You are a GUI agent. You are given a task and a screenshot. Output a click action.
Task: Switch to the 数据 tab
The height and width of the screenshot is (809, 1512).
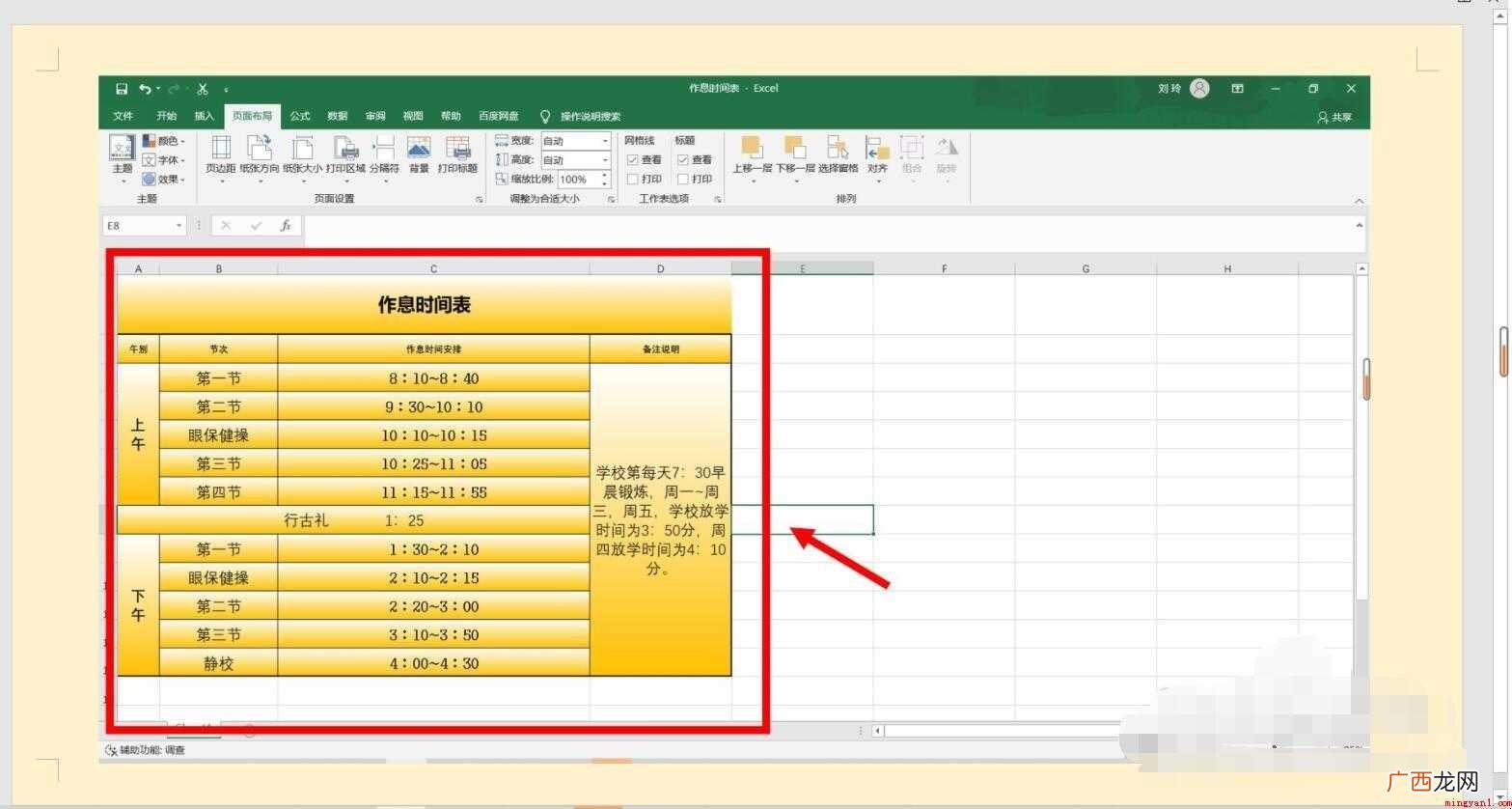pyautogui.click(x=338, y=117)
